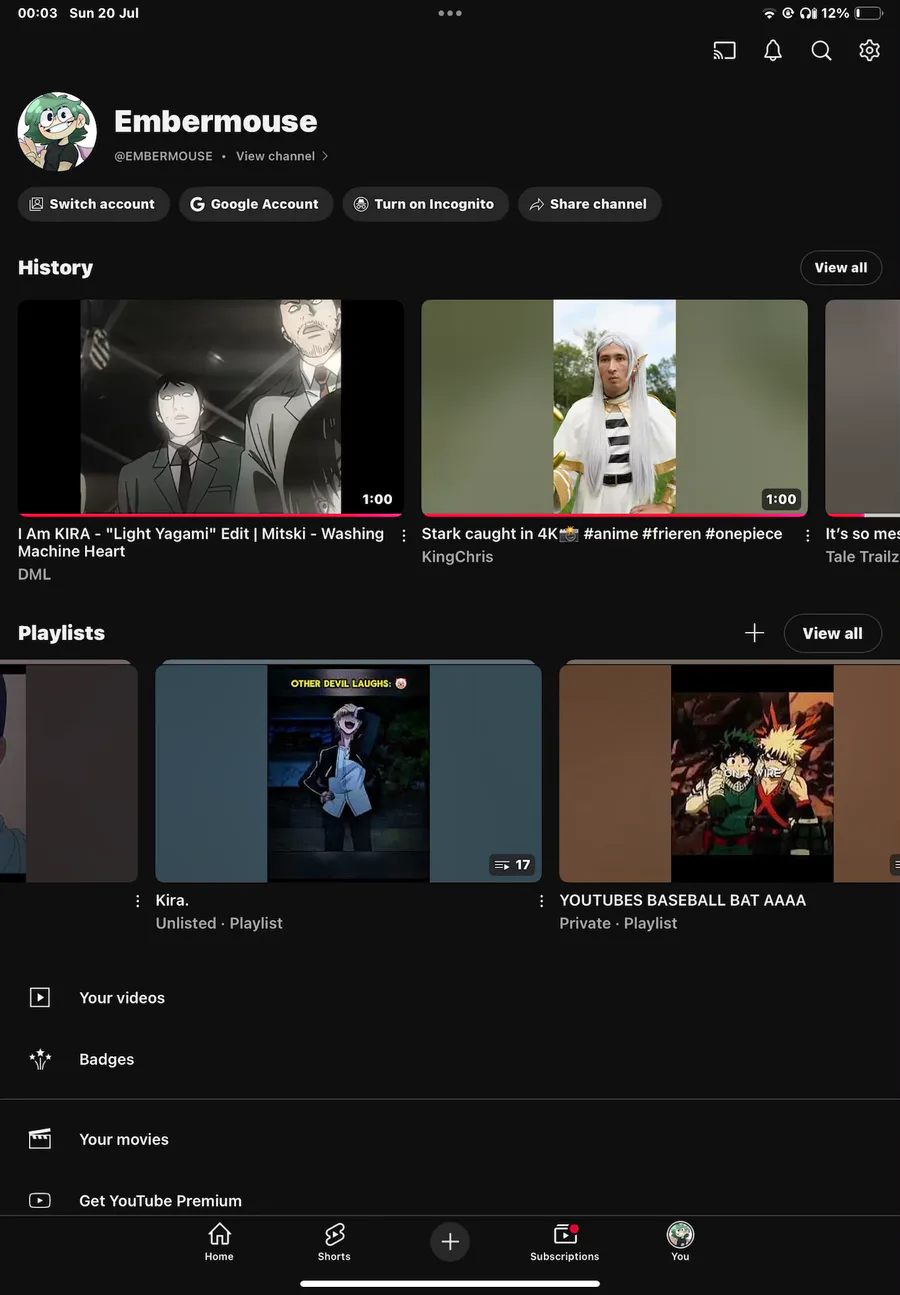Click the @EMBERMOUSE handle text
The height and width of the screenshot is (1295, 900).
(x=163, y=156)
